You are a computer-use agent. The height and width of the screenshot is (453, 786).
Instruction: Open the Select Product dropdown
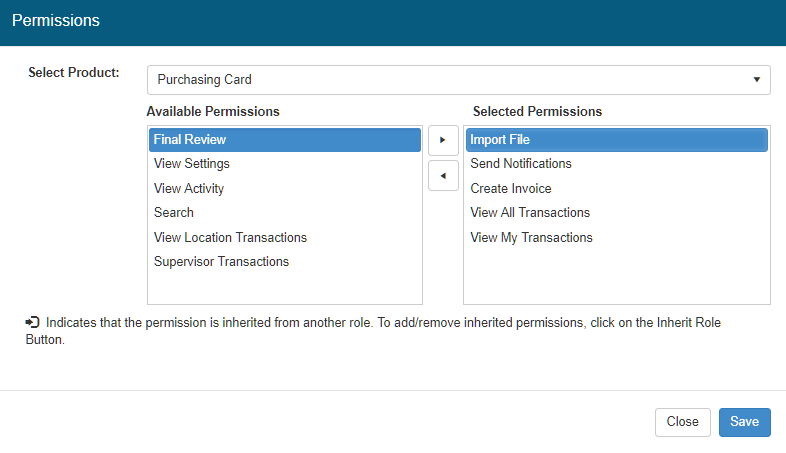pyautogui.click(x=458, y=80)
